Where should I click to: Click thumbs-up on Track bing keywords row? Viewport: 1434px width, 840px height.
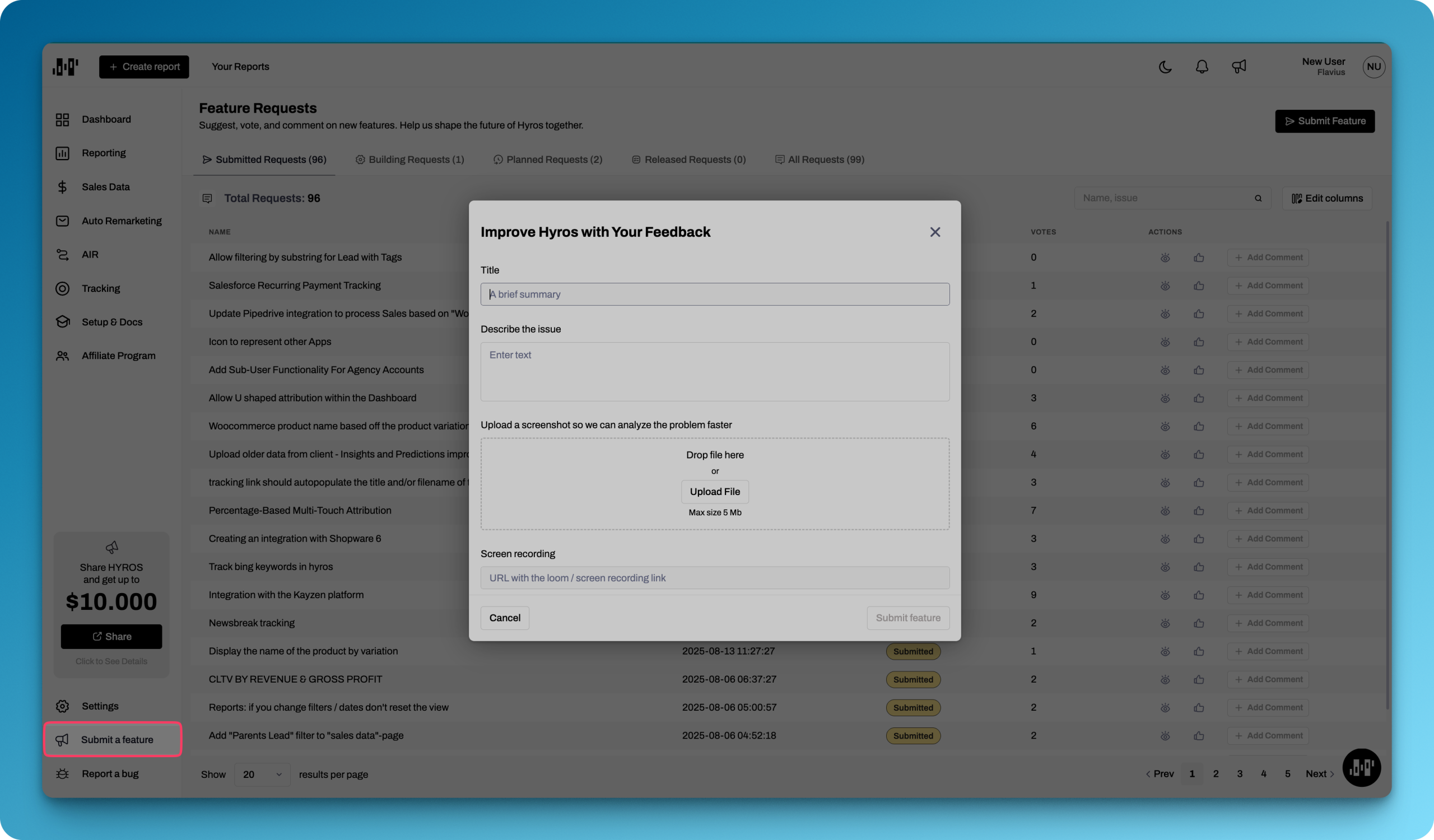click(1199, 567)
